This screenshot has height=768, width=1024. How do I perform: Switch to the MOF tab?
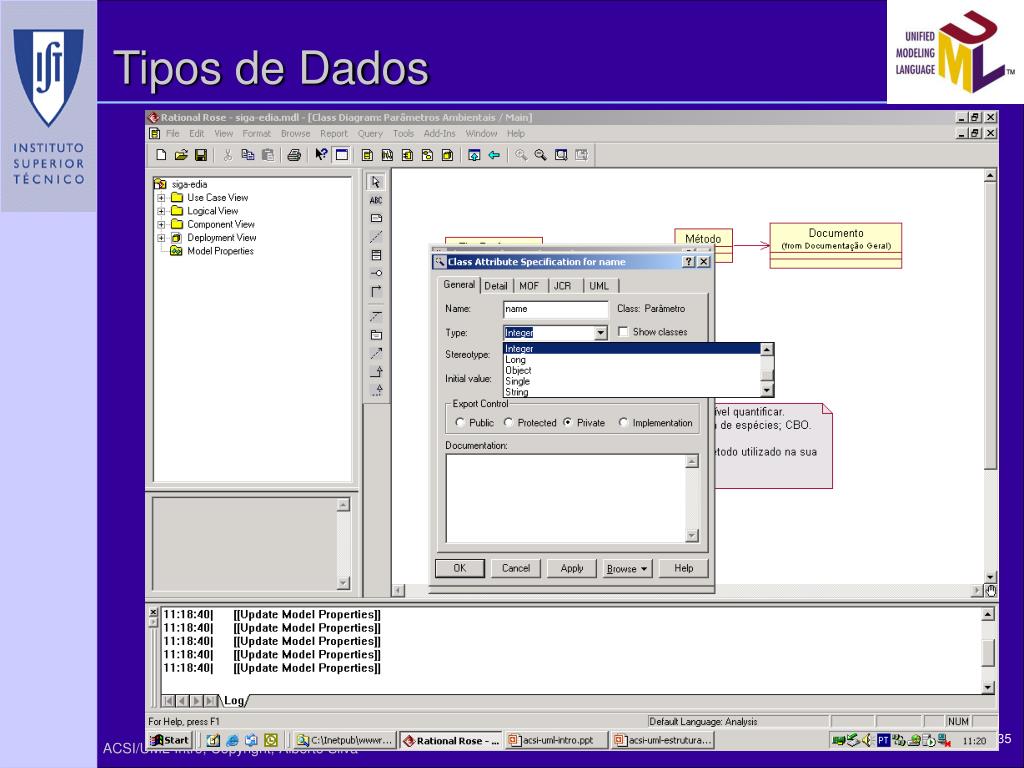[529, 286]
